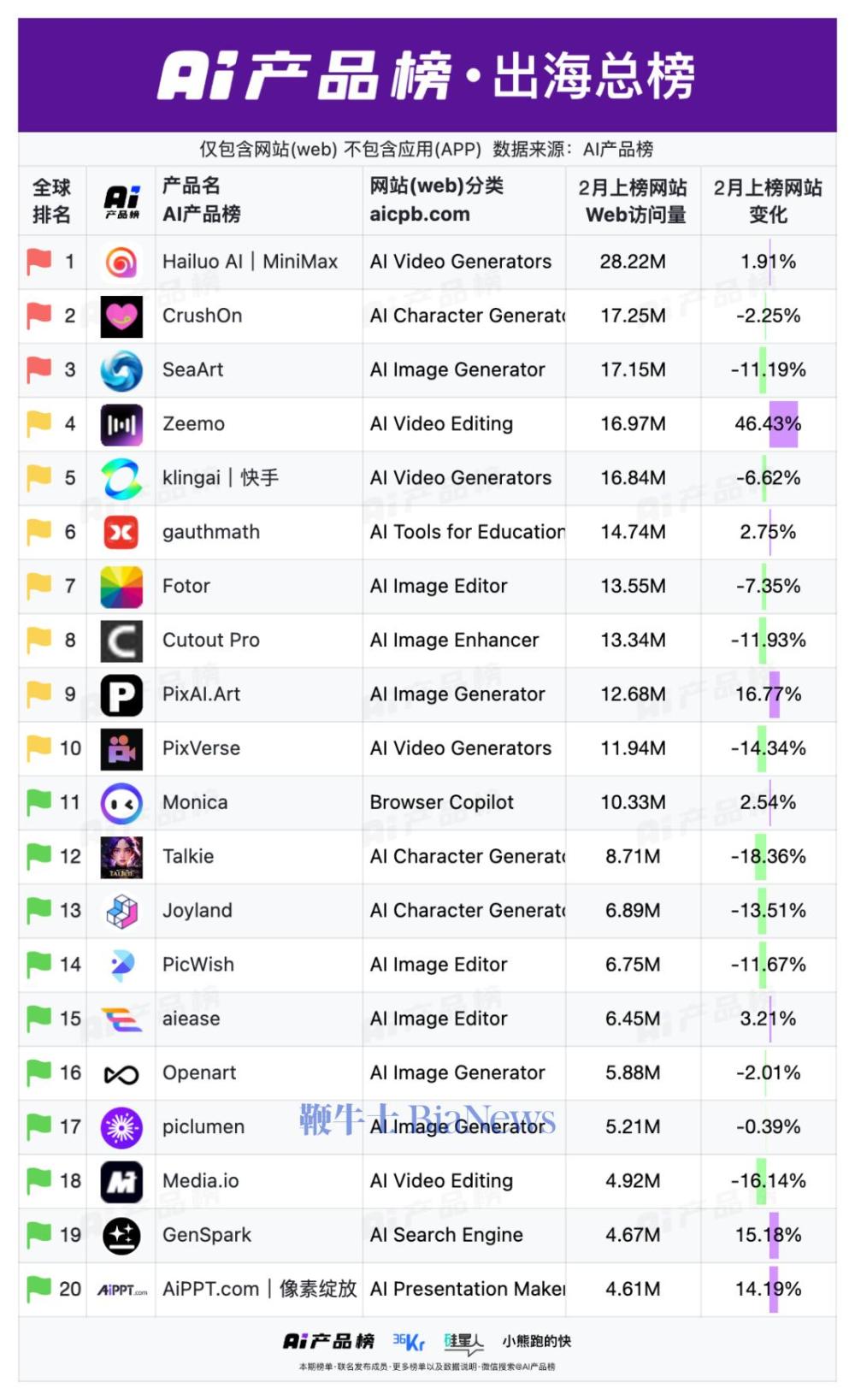Click the Zeemo app icon
The image size is (855, 1400).
121,424
